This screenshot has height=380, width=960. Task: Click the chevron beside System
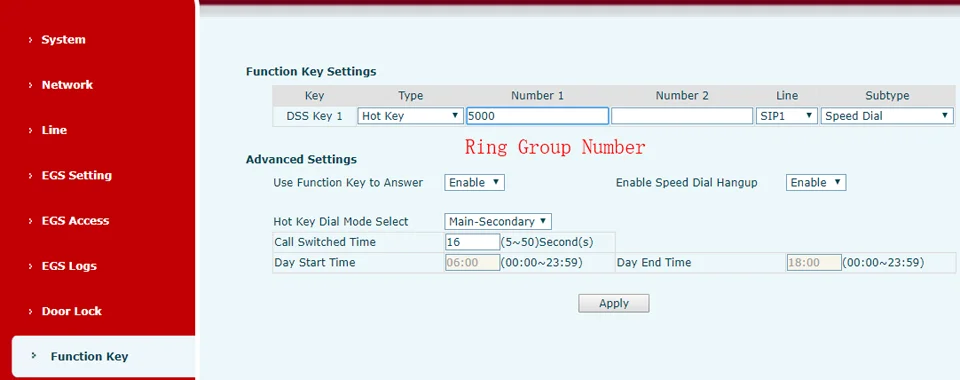[x=31, y=40]
